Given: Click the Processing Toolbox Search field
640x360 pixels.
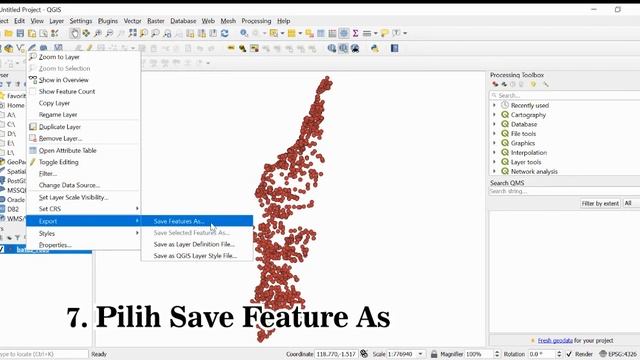Looking at the screenshot, I should pyautogui.click(x=564, y=95).
